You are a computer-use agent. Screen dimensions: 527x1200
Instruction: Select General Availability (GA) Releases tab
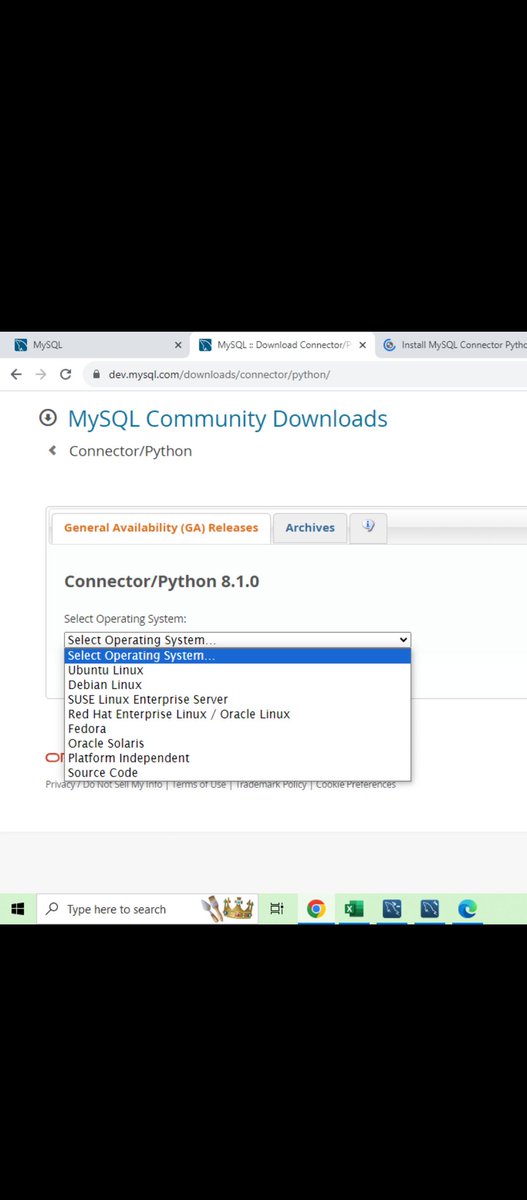coord(161,528)
